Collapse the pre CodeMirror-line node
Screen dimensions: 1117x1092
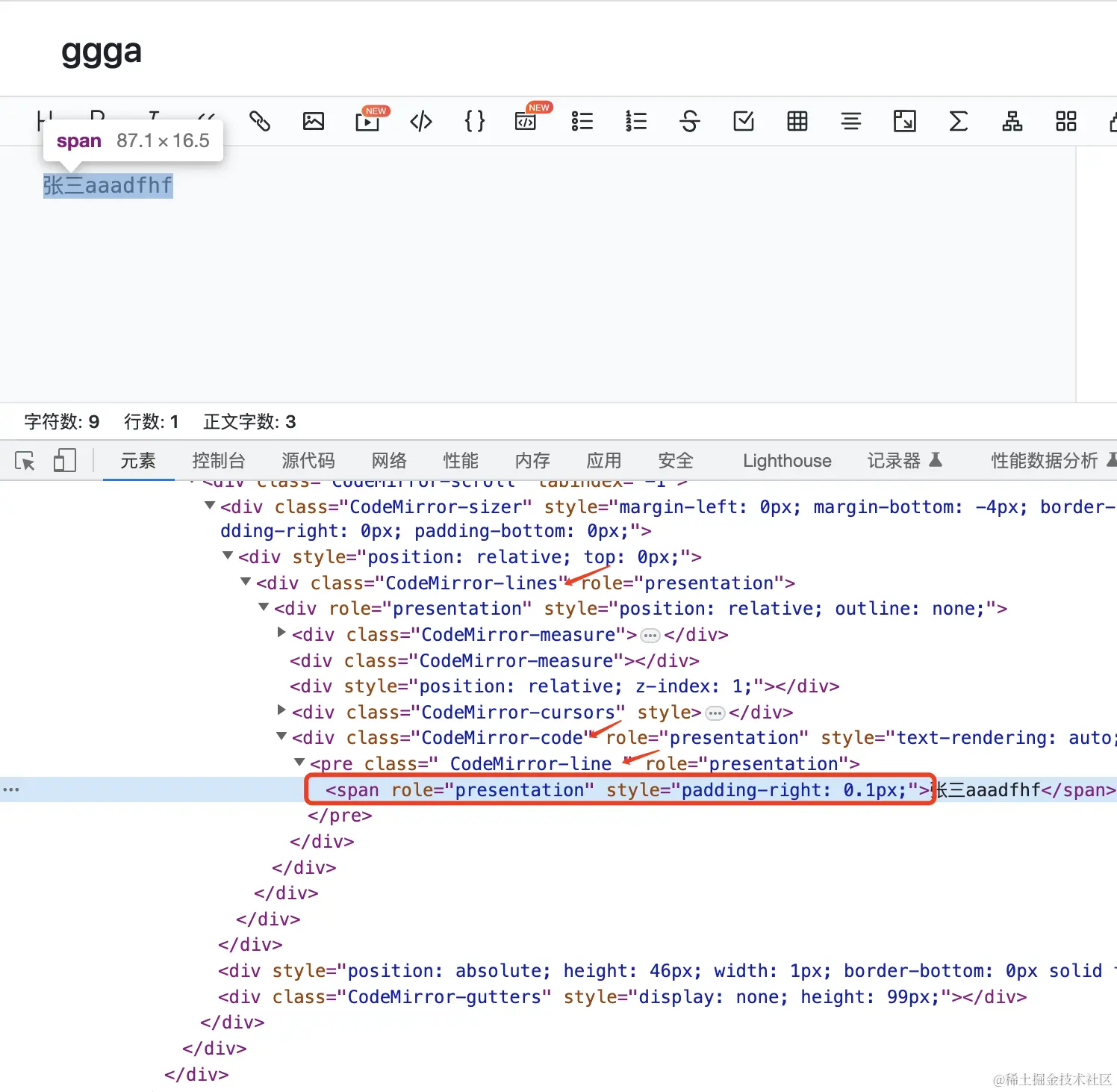pyautogui.click(x=299, y=762)
